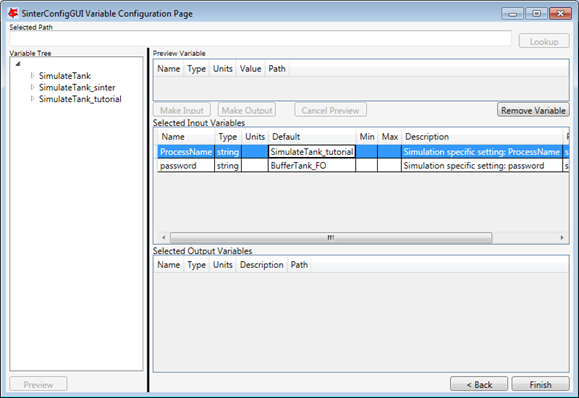Select SimulateTank_tutorial in the Variable Tree
This screenshot has height=398, width=579.
click(80, 99)
